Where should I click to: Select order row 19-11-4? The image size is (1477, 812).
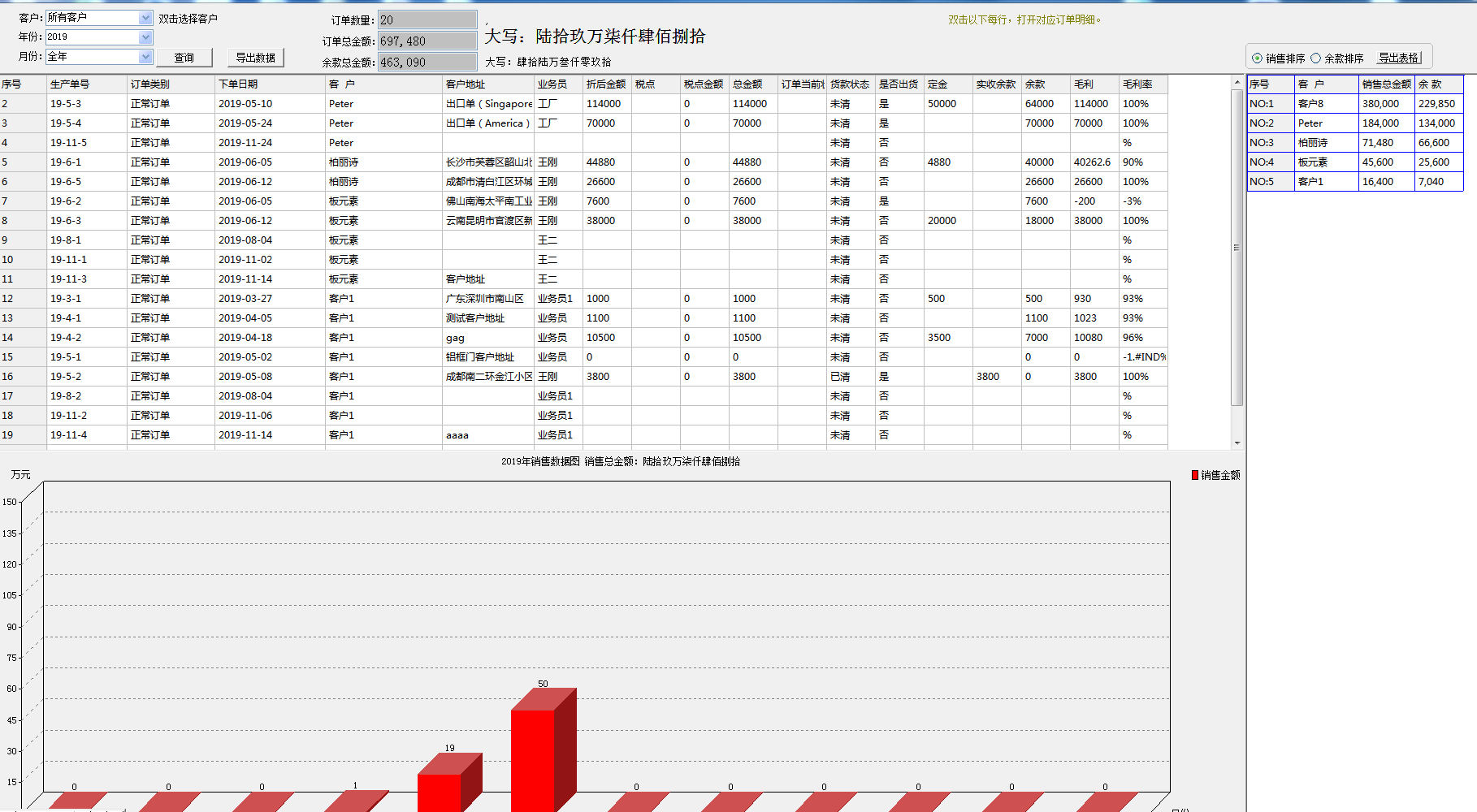tap(584, 434)
